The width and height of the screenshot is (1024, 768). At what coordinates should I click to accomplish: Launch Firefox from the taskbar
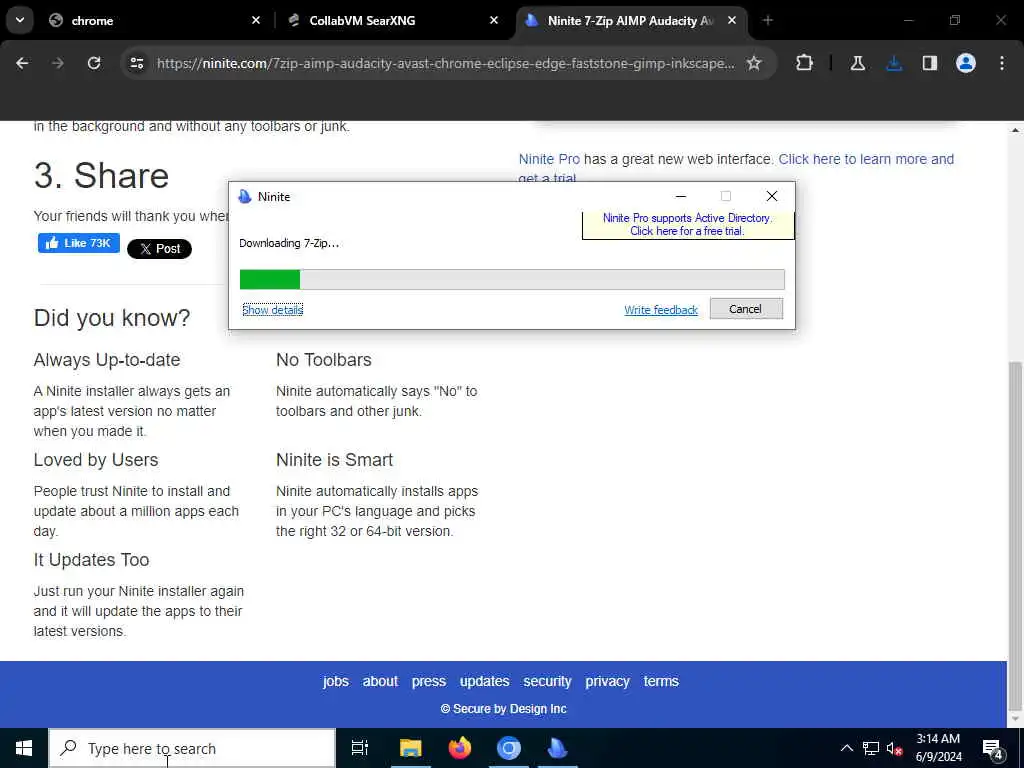click(x=460, y=748)
